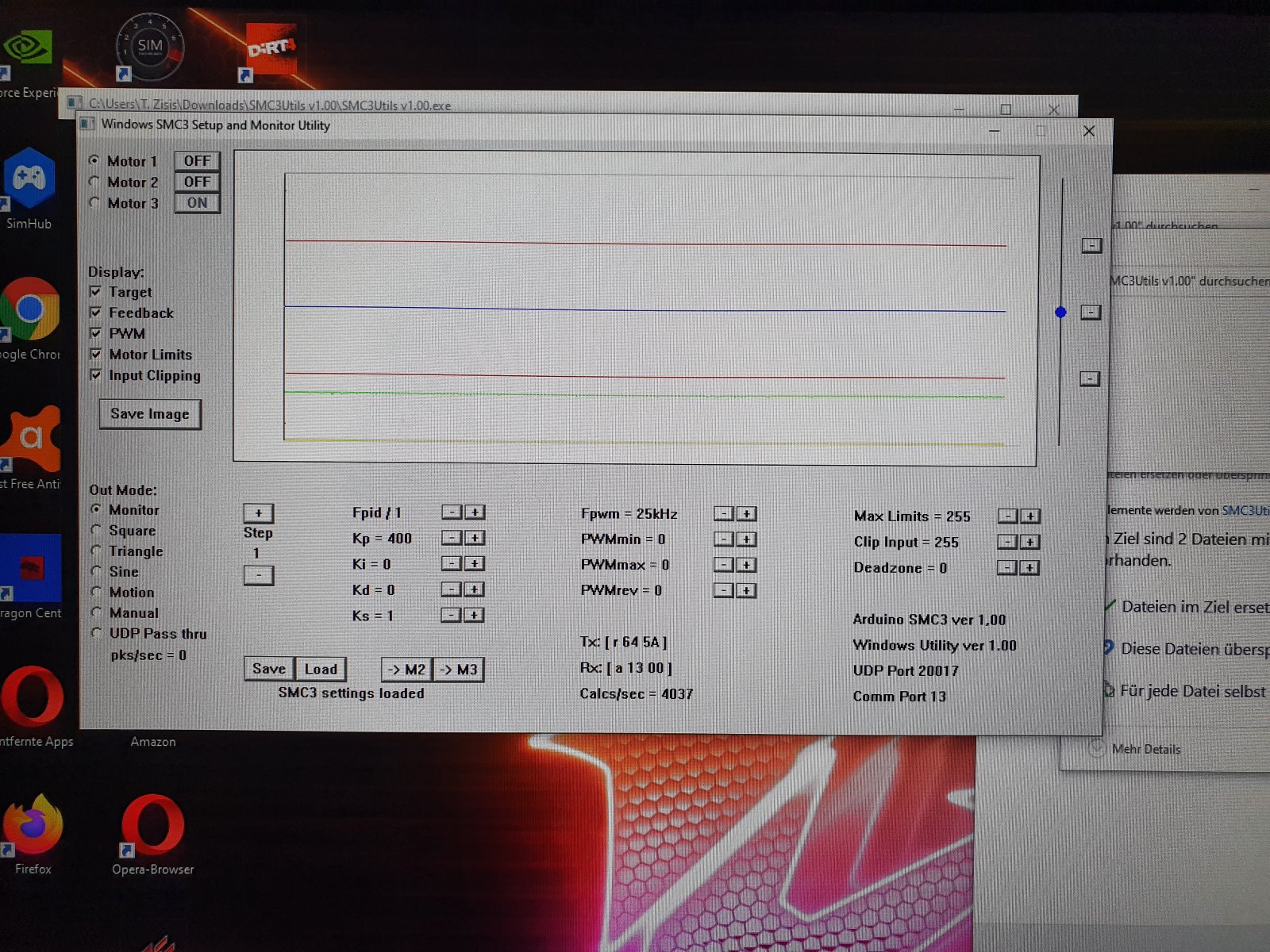The width and height of the screenshot is (1270, 952).
Task: Expand Mehr Details in copy dialog
Action: [1137, 749]
